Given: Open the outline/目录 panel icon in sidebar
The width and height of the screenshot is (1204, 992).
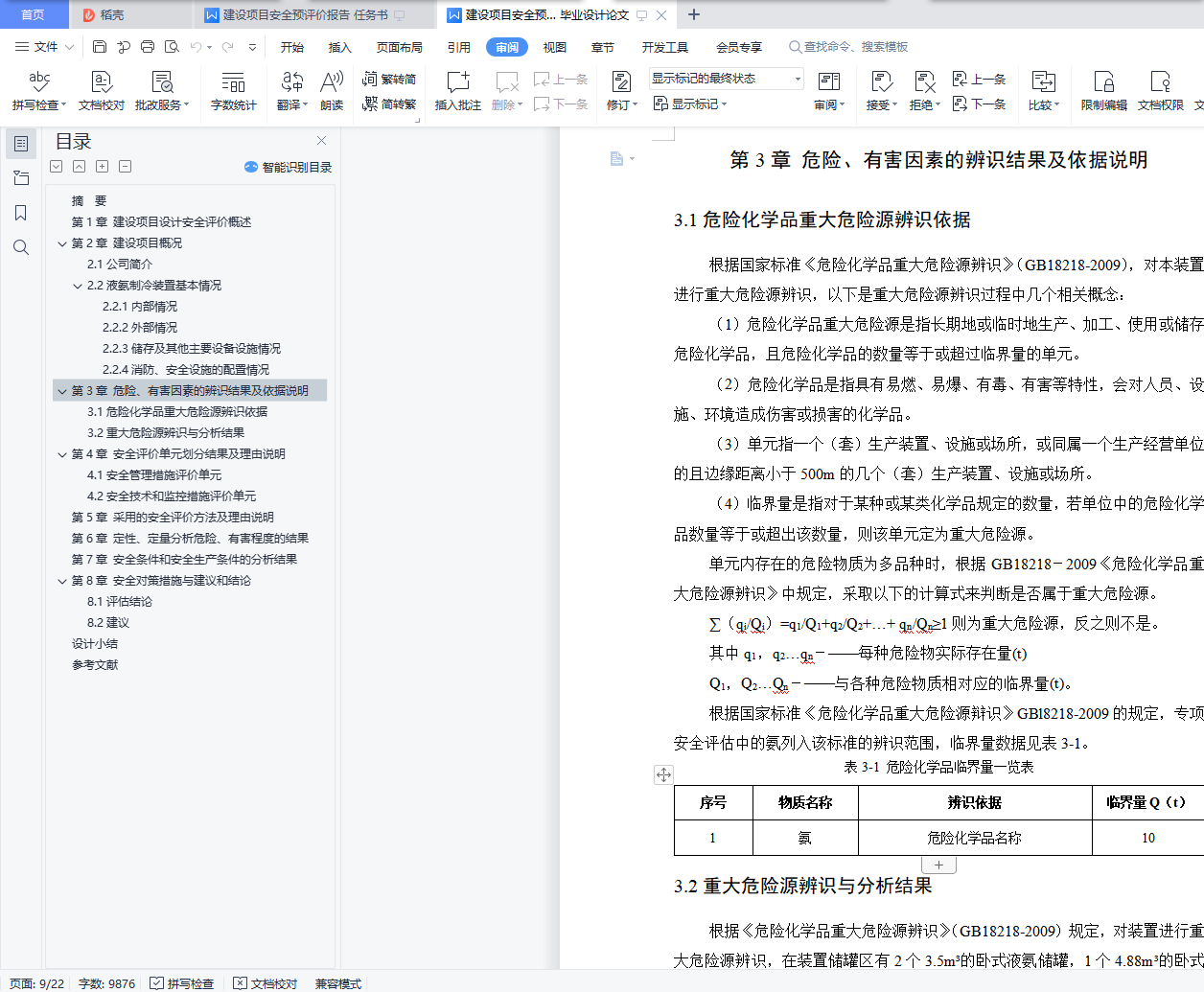Looking at the screenshot, I should [x=21, y=144].
